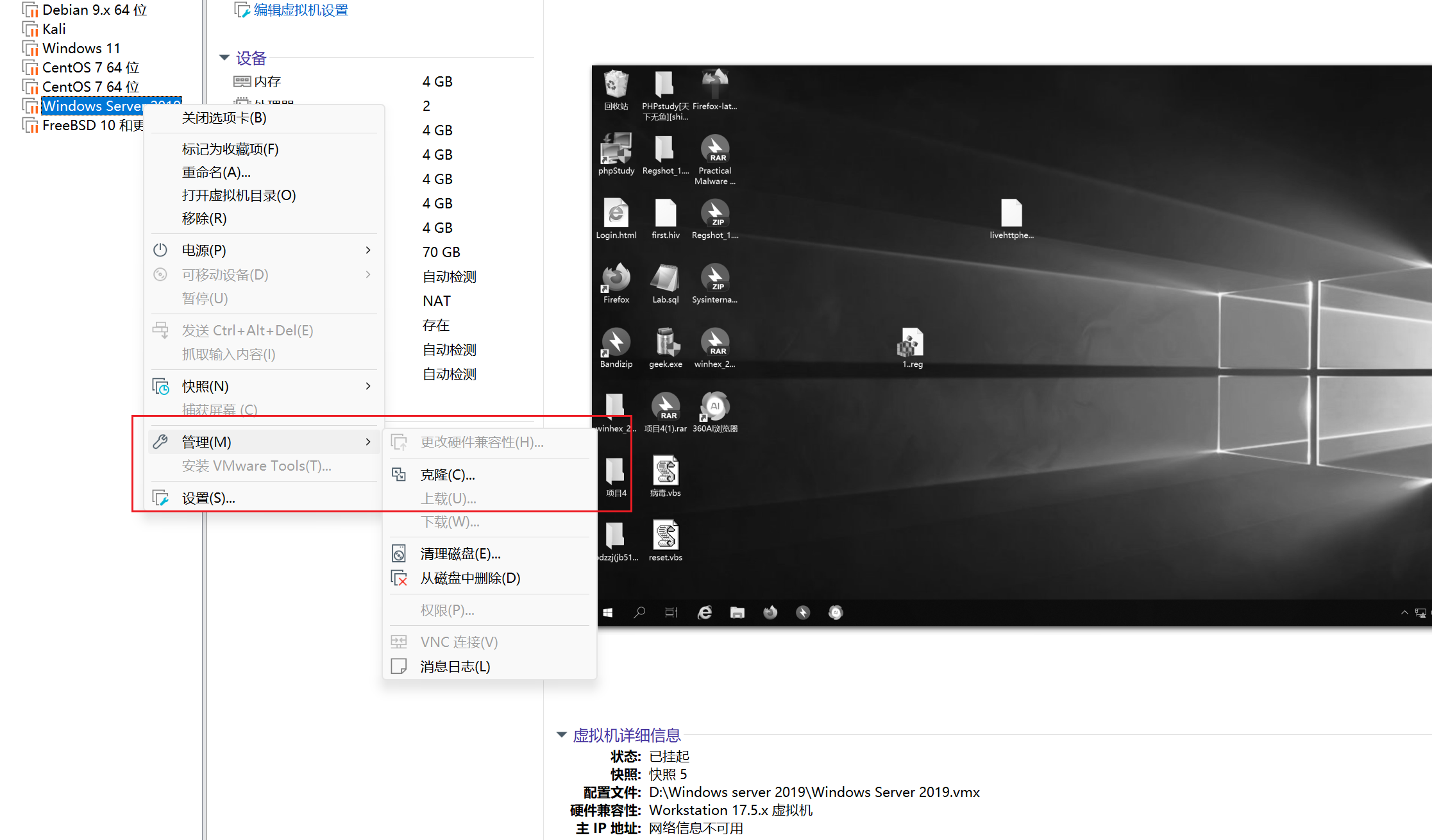Viewport: 1432px width, 840px height.
Task: Click the 已挂起 status text
Action: [x=670, y=756]
